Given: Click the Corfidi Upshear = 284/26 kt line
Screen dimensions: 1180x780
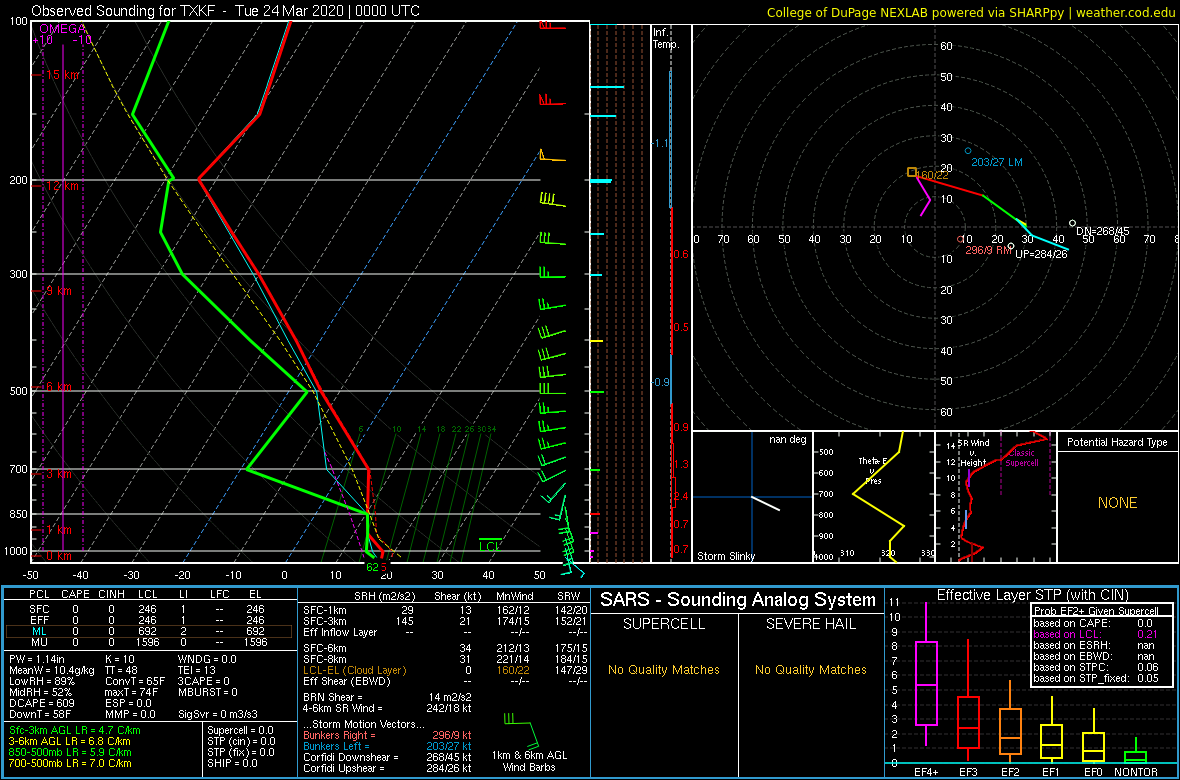Looking at the screenshot, I should 388,768.
